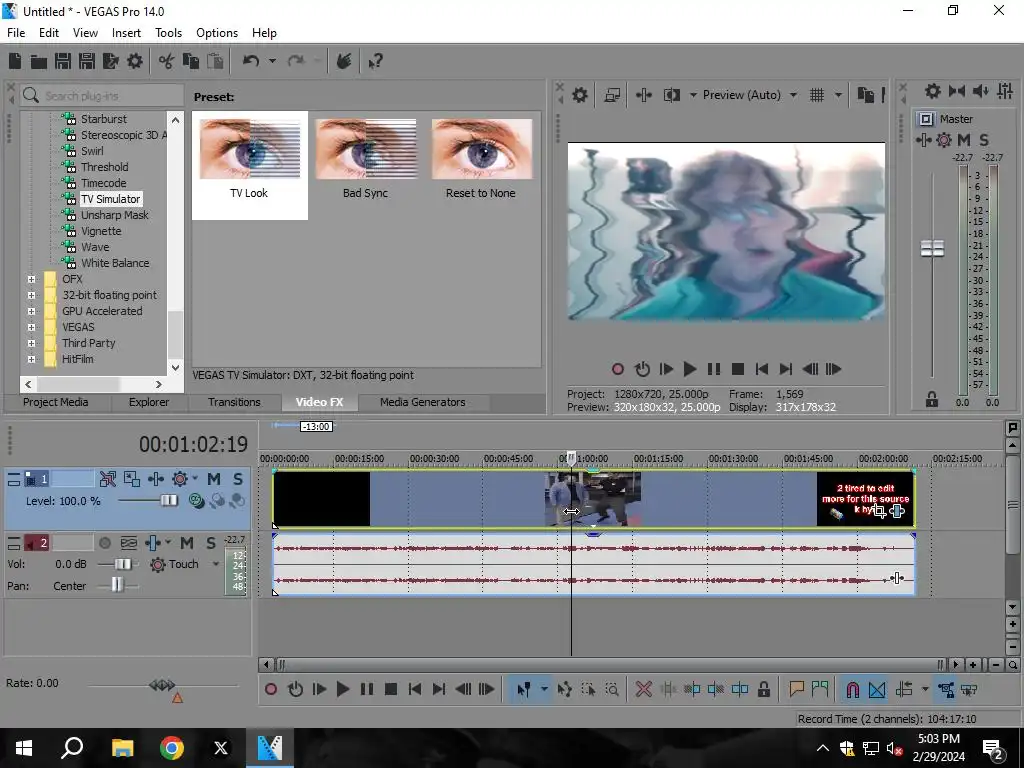The height and width of the screenshot is (768, 1024).
Task: Adjust audio track Vol slider
Action: point(122,564)
